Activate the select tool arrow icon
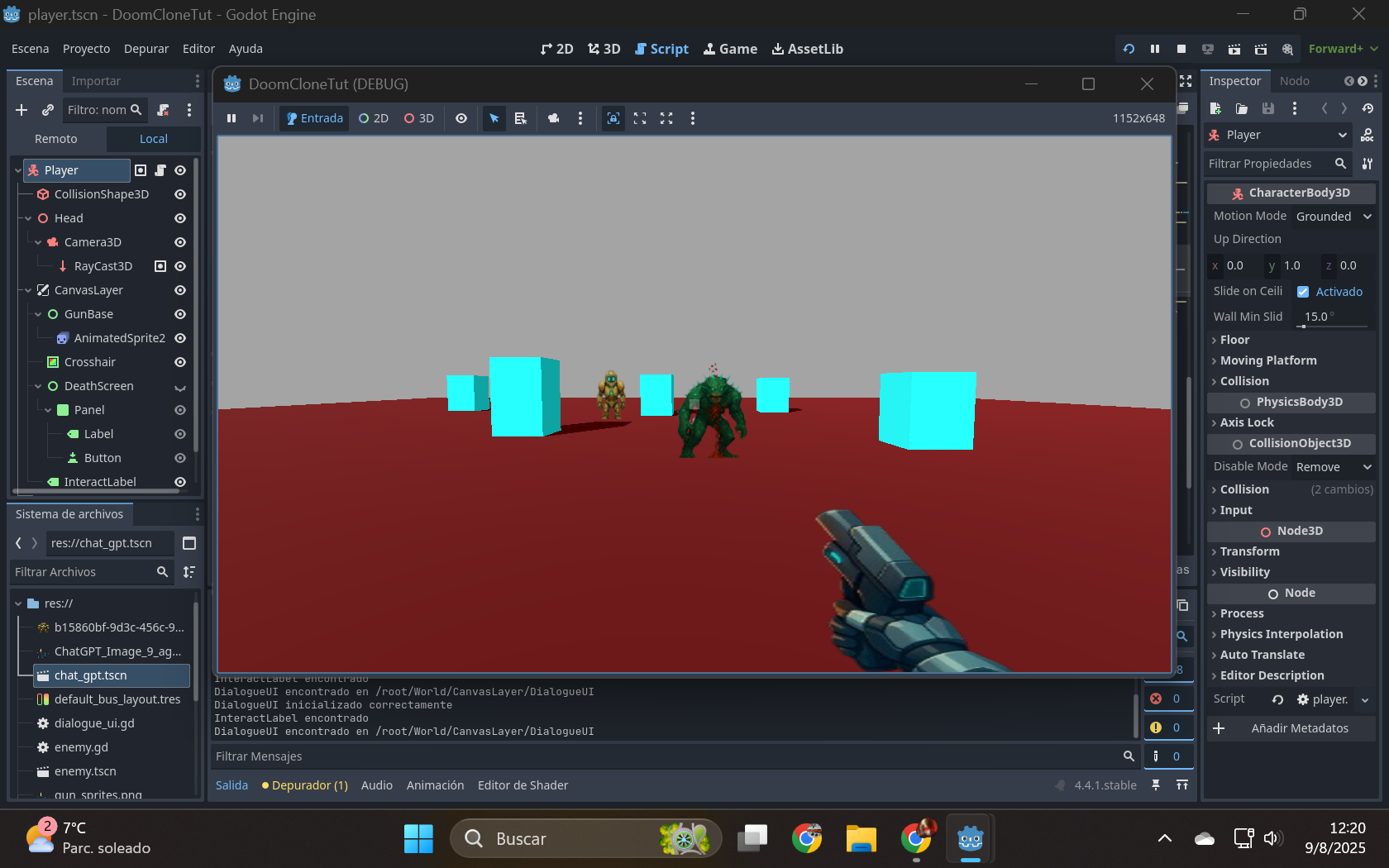This screenshot has width=1389, height=868. 494,118
